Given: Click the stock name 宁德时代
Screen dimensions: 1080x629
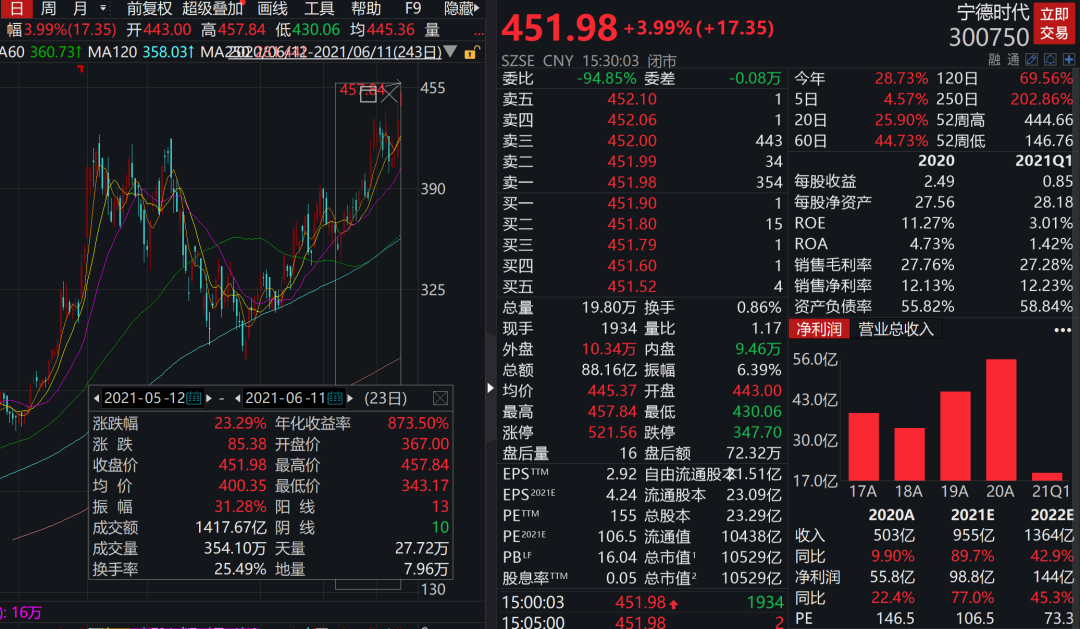Looking at the screenshot, I should coord(993,12).
